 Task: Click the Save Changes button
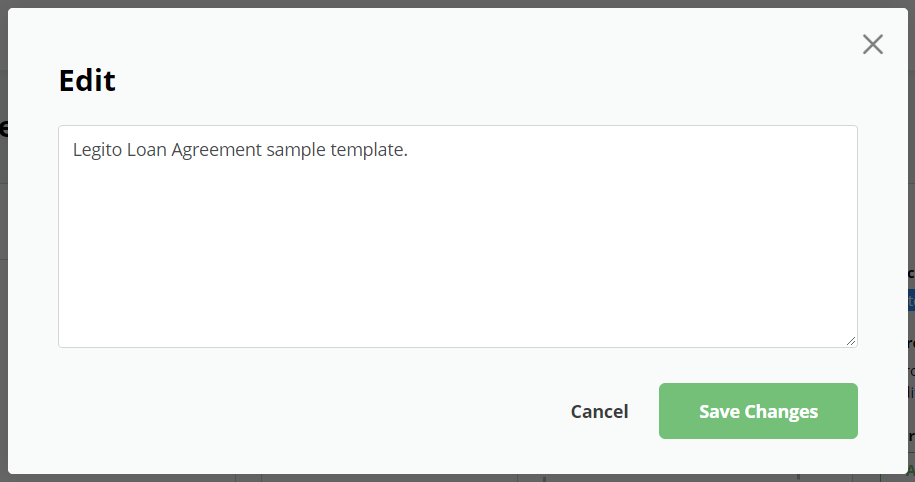[758, 411]
